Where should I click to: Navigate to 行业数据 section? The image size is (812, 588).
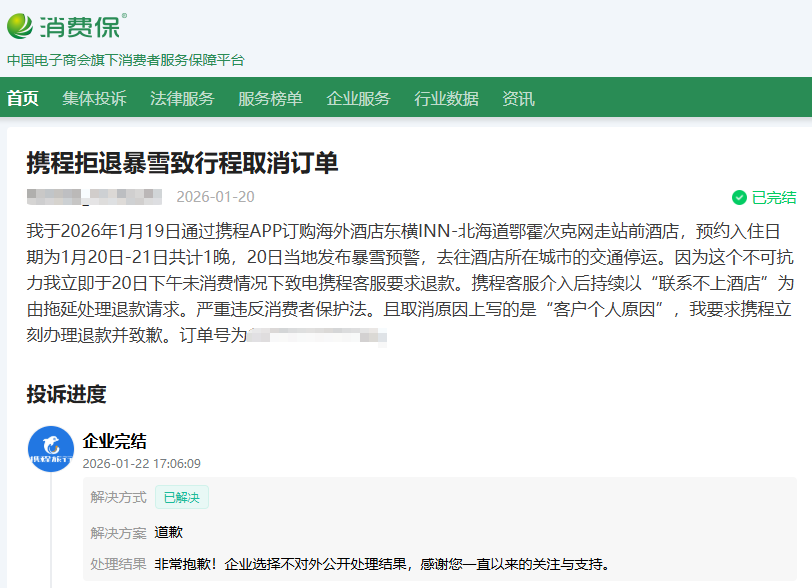pos(446,99)
